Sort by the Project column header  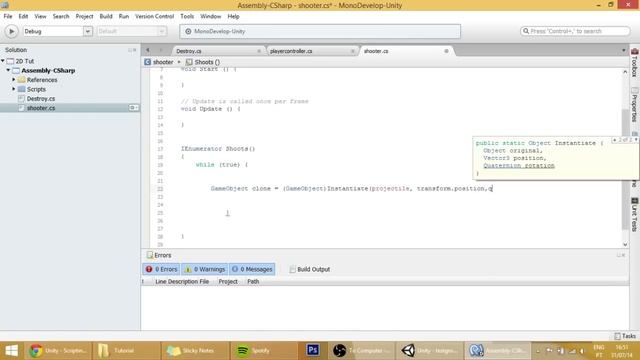pyautogui.click(x=228, y=282)
